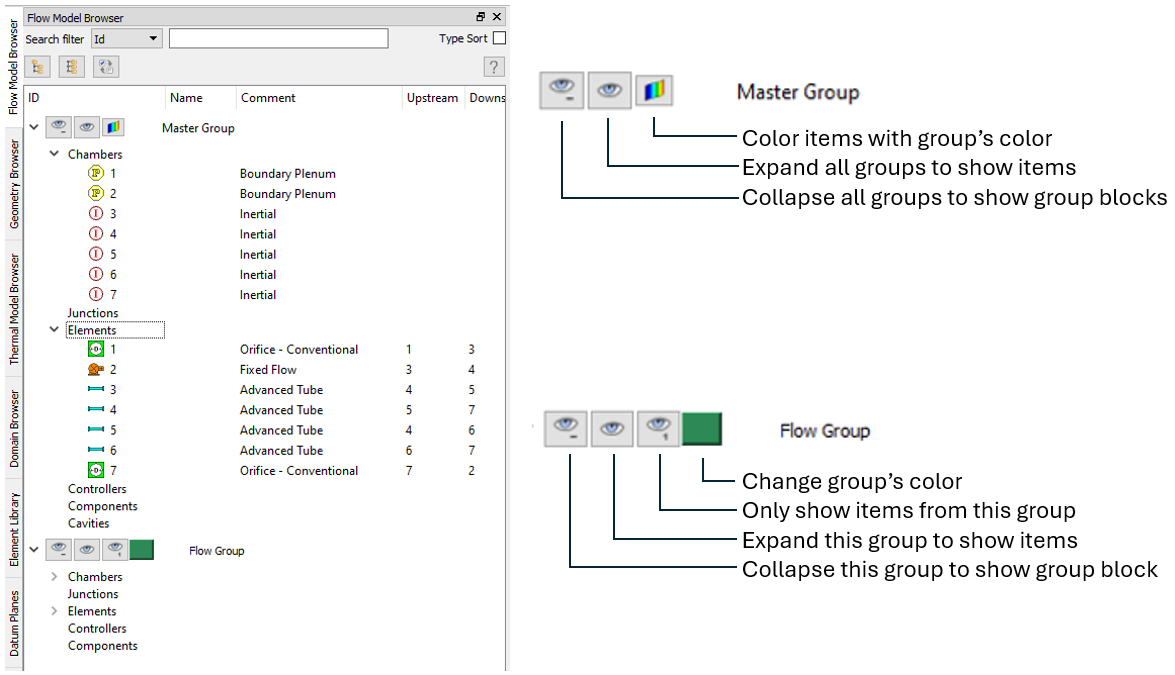Screen dimensions: 1175x675
Task: Click the Comment column header
Action: click(268, 98)
